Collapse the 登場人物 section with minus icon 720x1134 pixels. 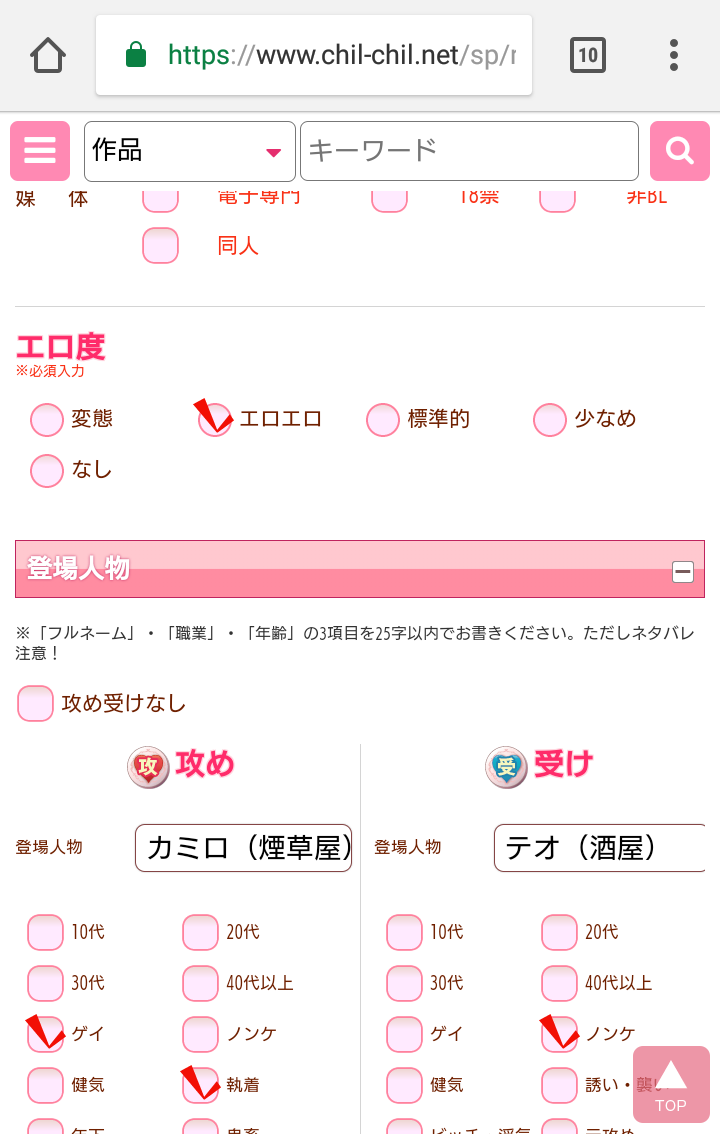point(682,572)
